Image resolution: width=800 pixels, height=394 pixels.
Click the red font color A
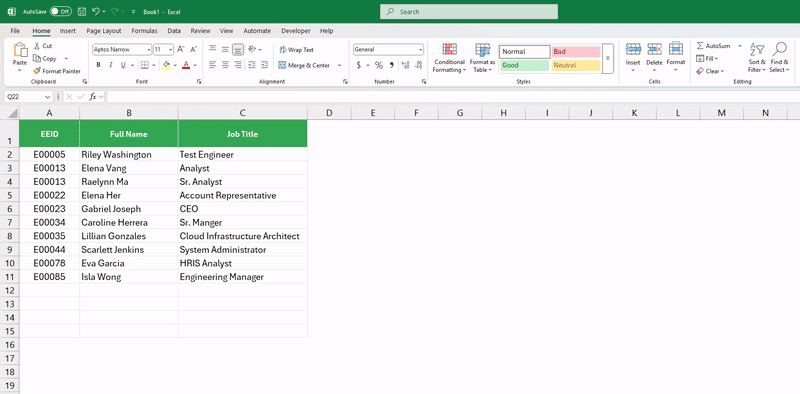pos(186,65)
